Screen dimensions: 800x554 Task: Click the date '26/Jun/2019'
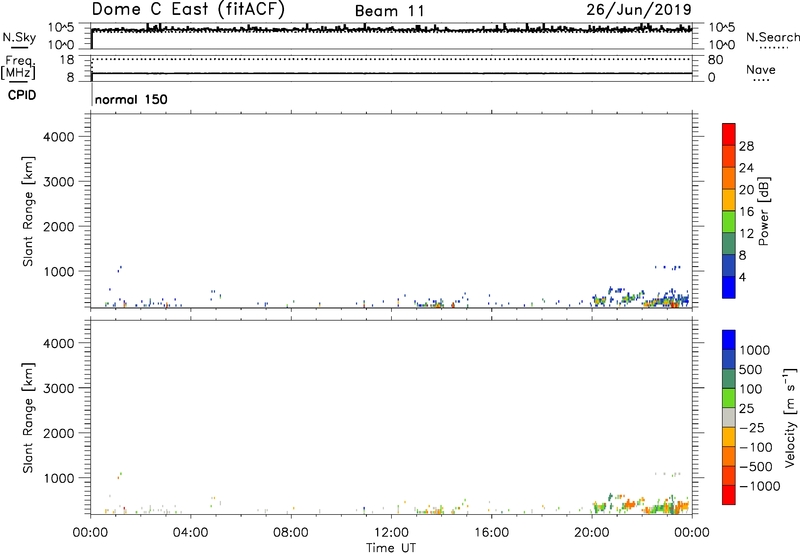tap(639, 10)
